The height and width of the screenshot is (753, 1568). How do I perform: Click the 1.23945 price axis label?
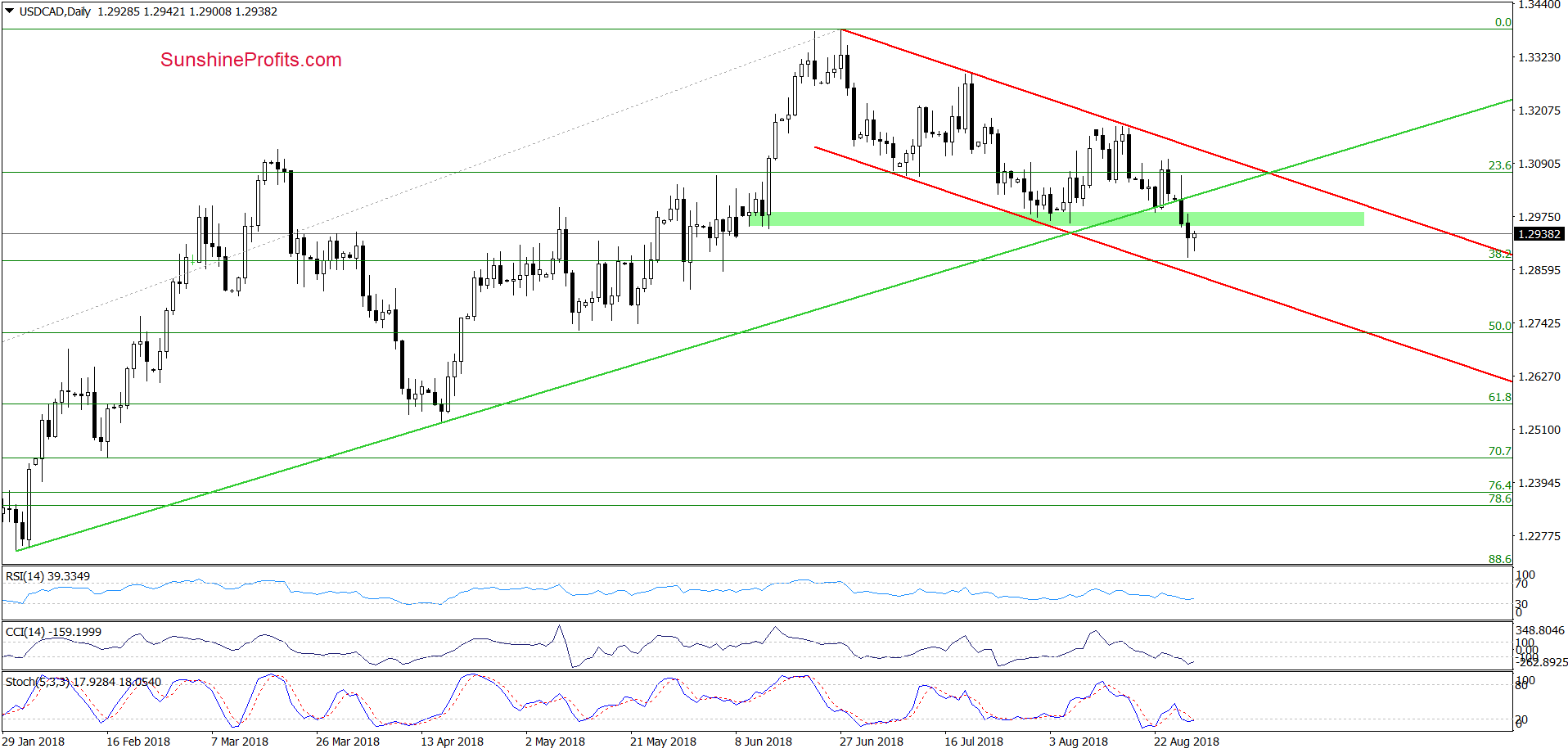point(1539,483)
